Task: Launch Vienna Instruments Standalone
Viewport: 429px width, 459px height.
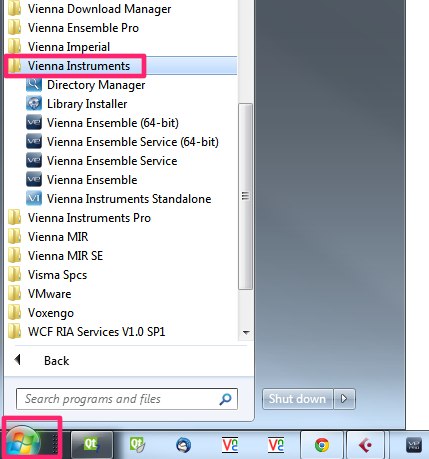Action: pyautogui.click(x=119, y=199)
